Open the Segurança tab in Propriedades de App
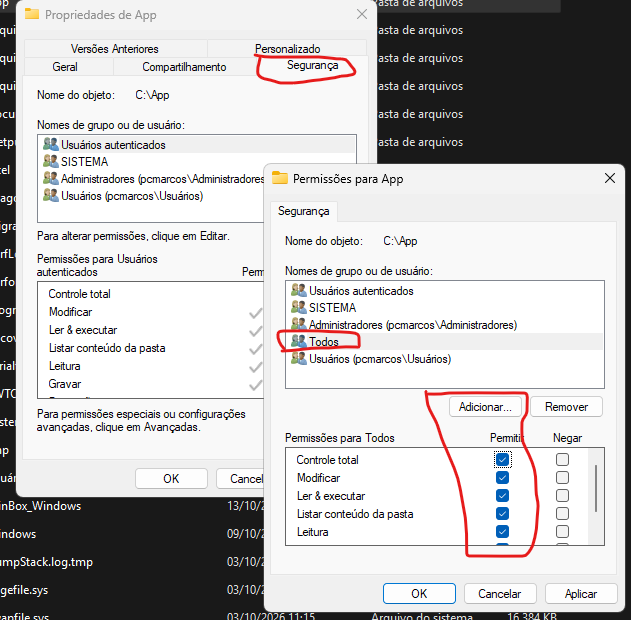The height and width of the screenshot is (620, 631). pyautogui.click(x=312, y=66)
